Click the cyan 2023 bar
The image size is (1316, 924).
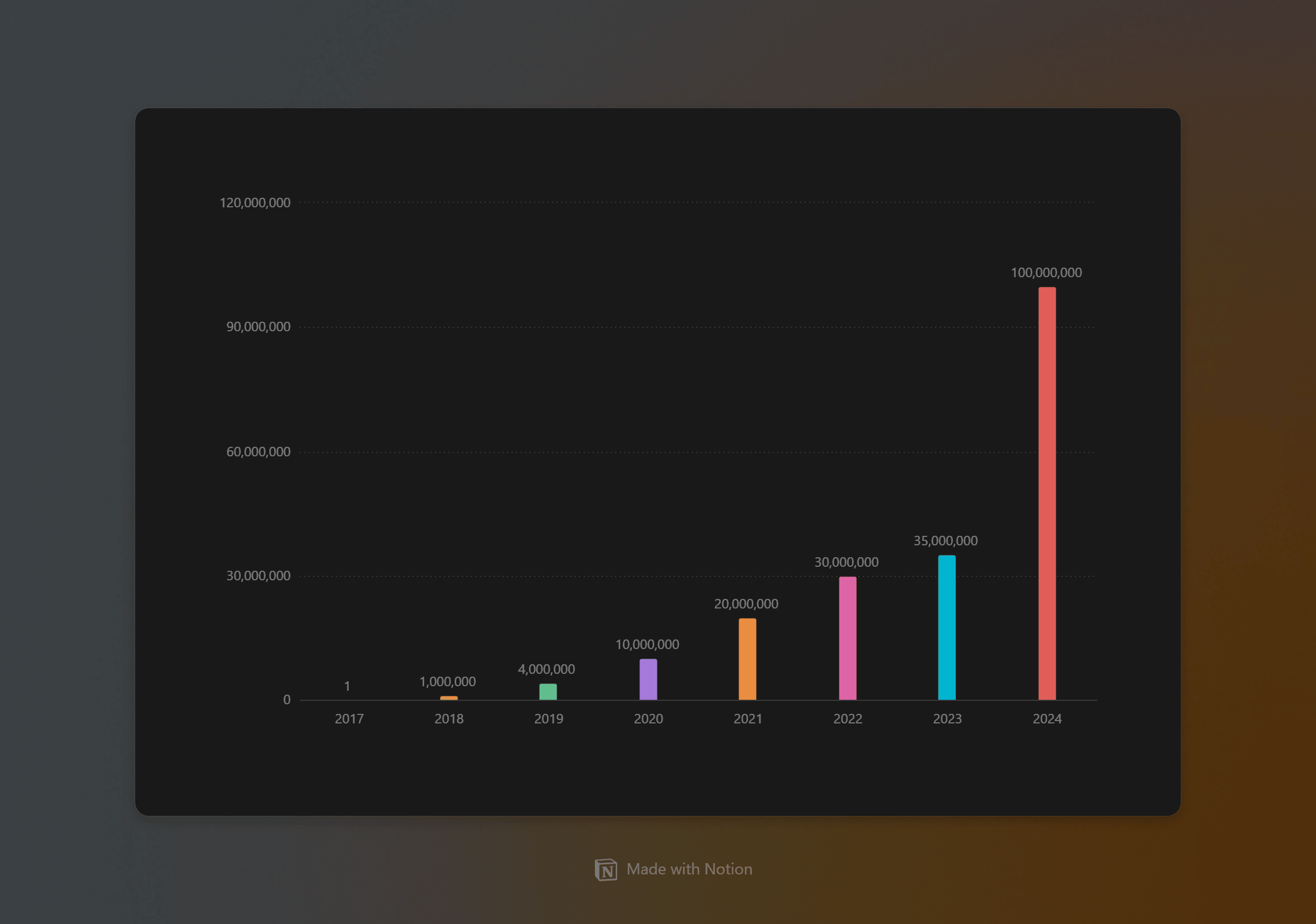[x=946, y=627]
